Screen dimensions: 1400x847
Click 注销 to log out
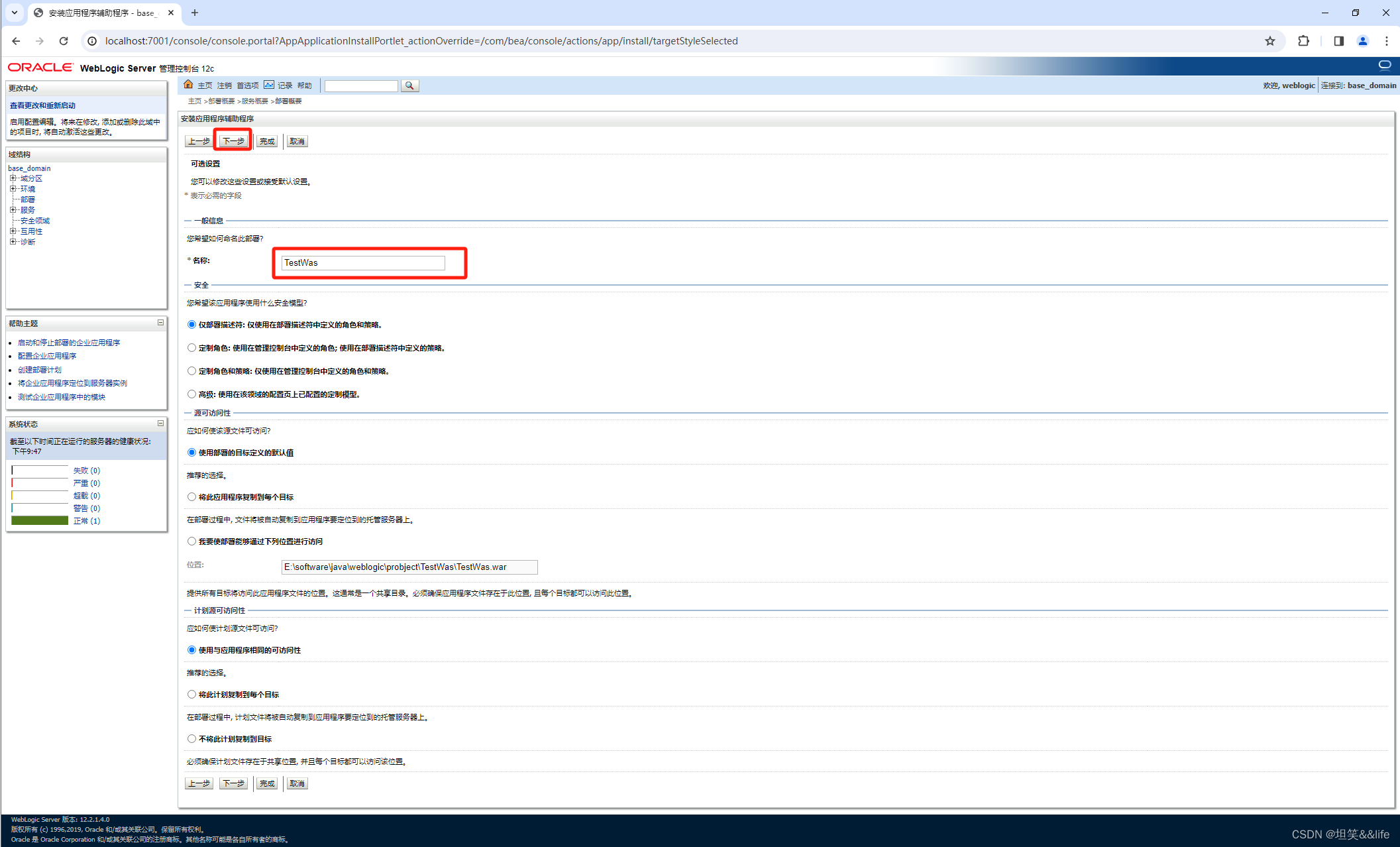click(x=225, y=85)
